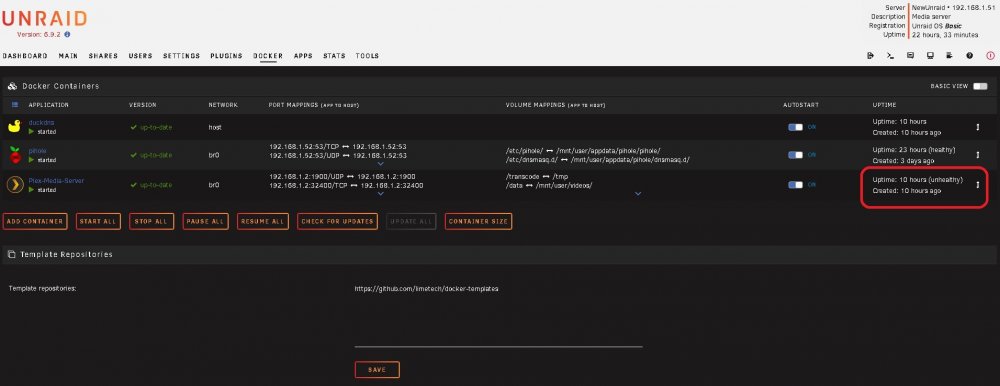This screenshot has width=1000, height=386.
Task: Toggle autostart for pihole
Action: 795,155
